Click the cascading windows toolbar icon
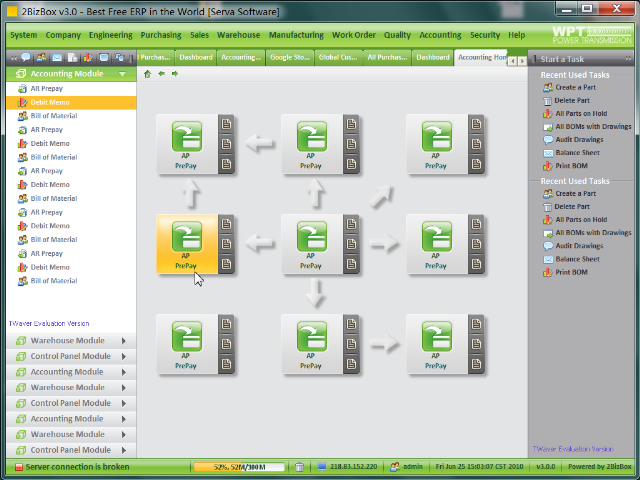The height and width of the screenshot is (480, 640). (119, 58)
